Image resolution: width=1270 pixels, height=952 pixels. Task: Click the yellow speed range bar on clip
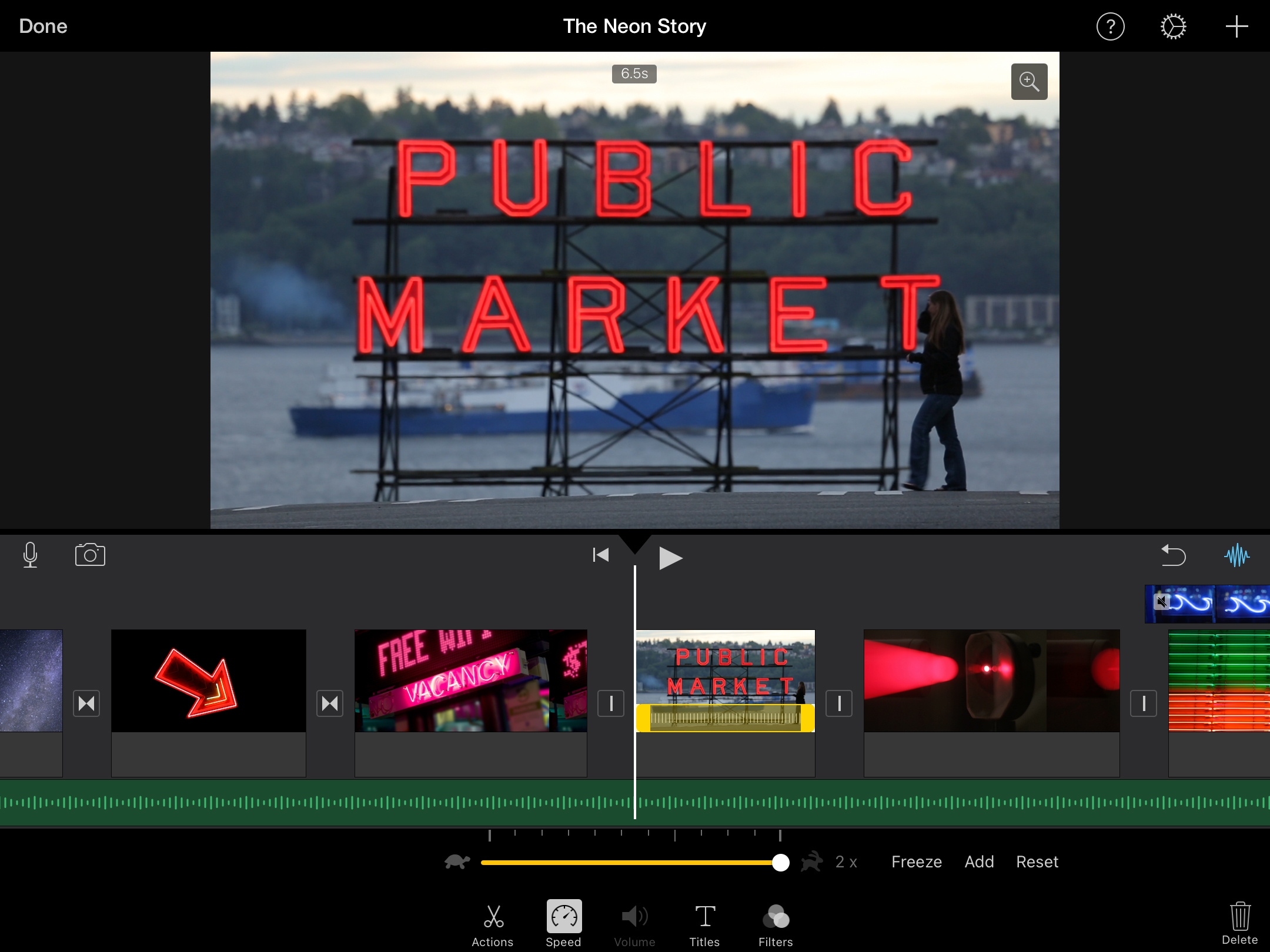click(726, 718)
